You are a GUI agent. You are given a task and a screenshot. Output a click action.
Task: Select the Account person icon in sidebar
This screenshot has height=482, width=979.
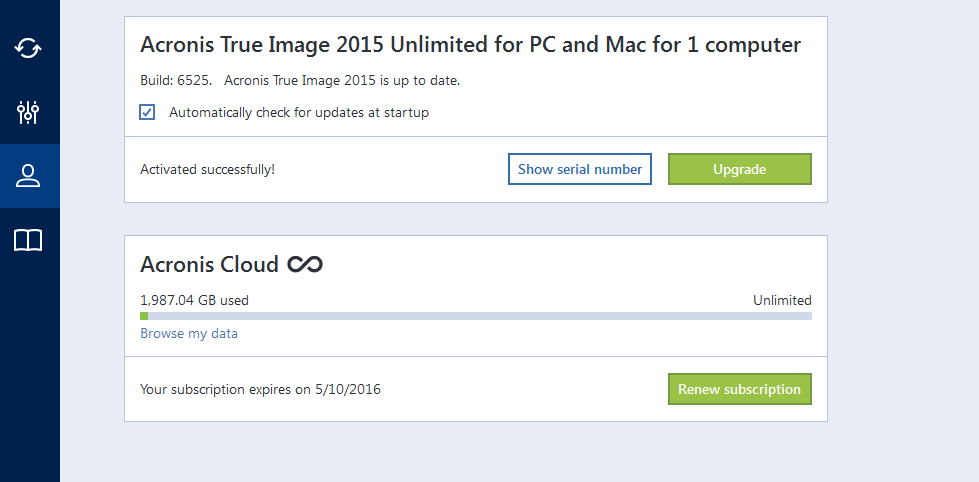pos(28,176)
